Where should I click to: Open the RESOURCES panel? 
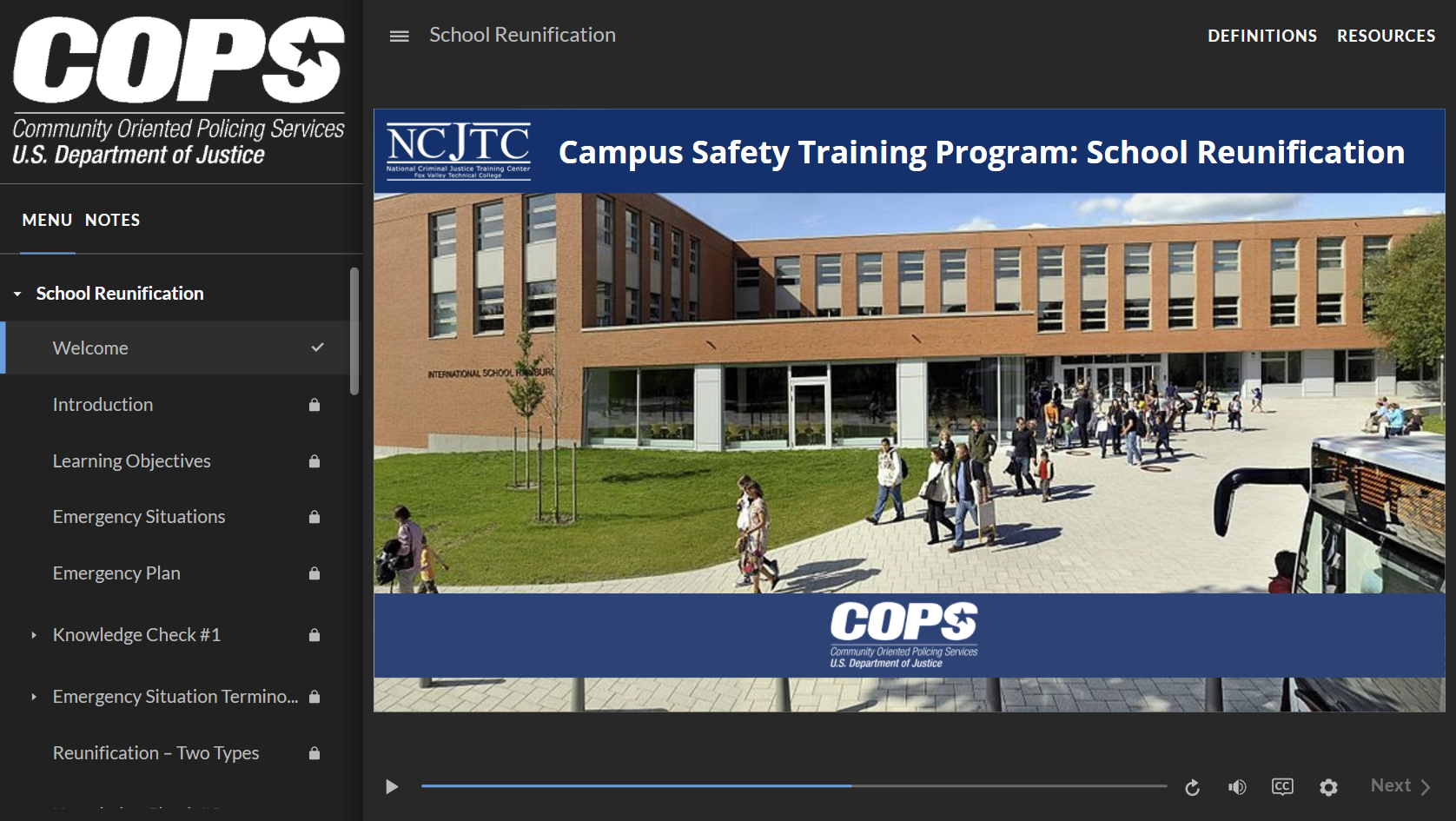click(1386, 36)
